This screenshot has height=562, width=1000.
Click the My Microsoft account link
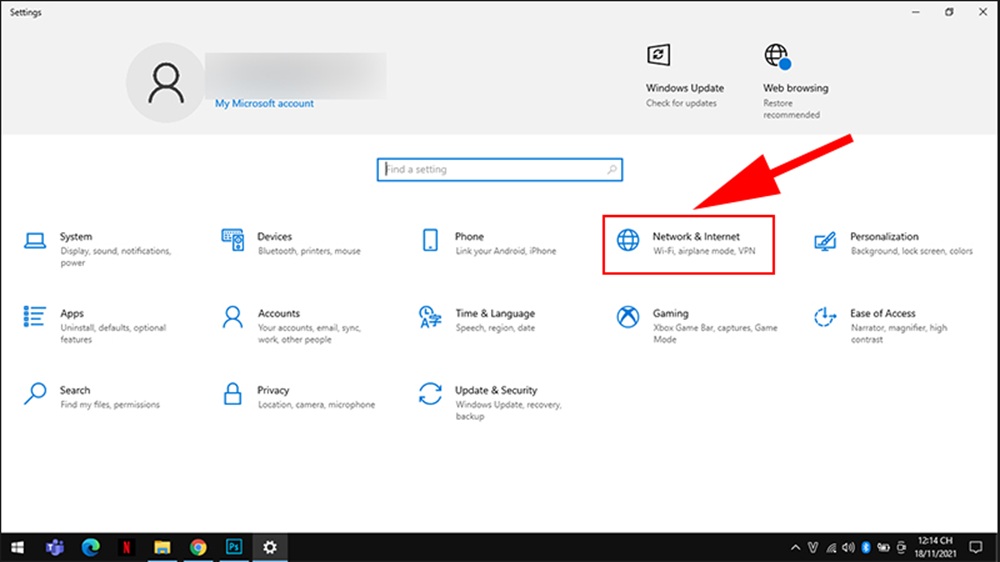[264, 104]
